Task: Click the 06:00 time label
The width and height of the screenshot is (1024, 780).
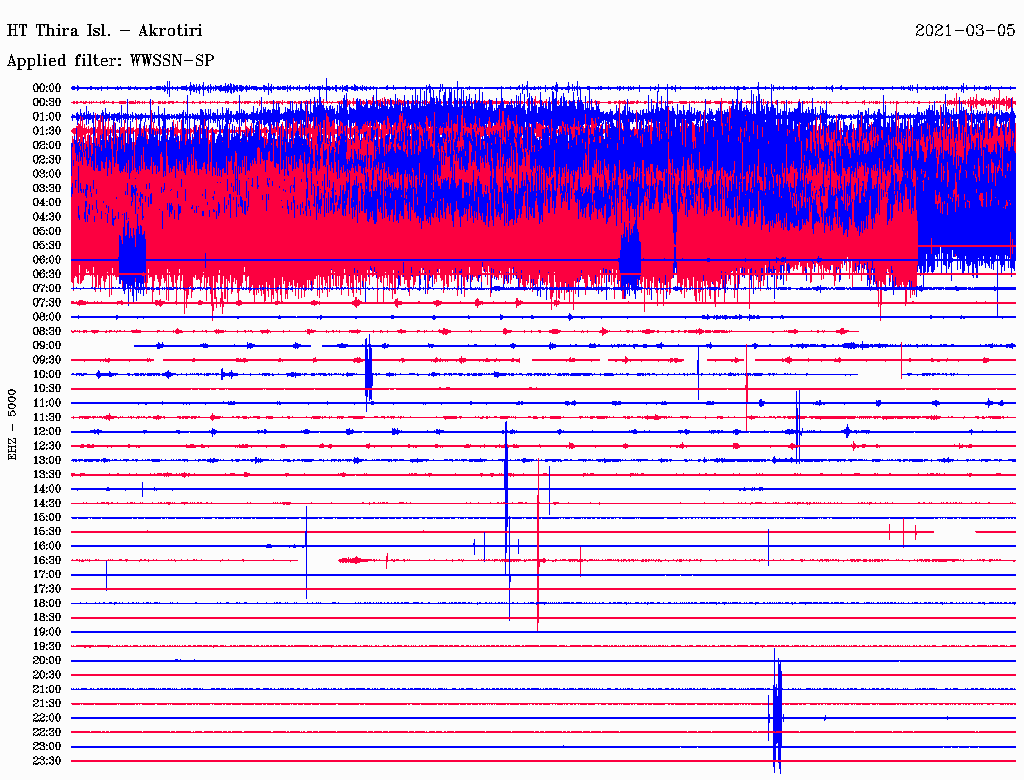Action: pos(47,259)
